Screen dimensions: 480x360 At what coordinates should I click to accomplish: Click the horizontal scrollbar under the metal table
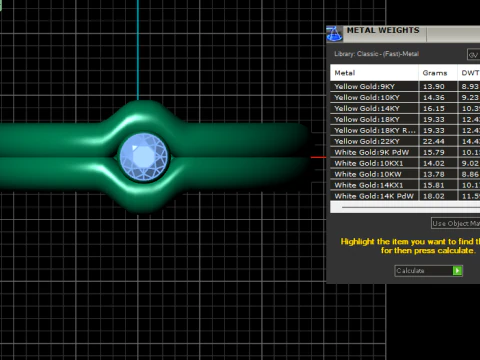click(405, 207)
